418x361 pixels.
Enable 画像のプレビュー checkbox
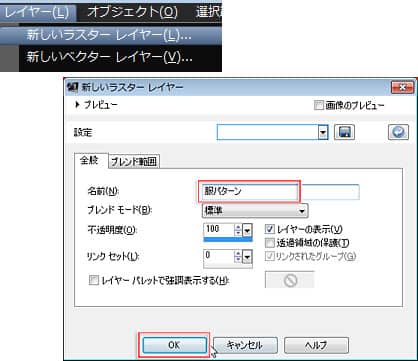(x=319, y=106)
